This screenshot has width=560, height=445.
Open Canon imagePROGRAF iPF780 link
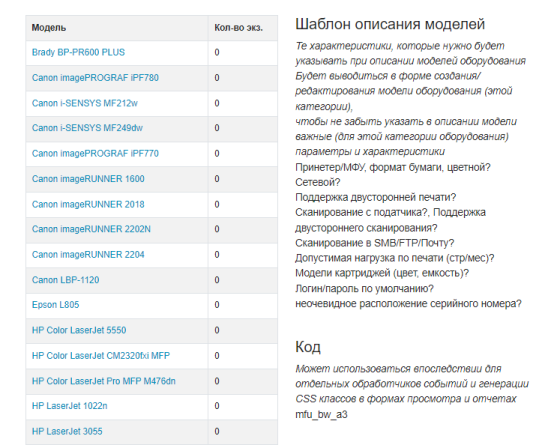pyautogui.click(x=95, y=78)
